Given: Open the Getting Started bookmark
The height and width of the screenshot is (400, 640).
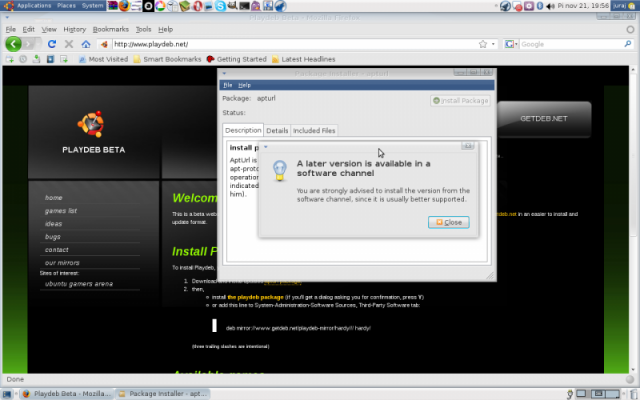Looking at the screenshot, I should (x=236, y=59).
